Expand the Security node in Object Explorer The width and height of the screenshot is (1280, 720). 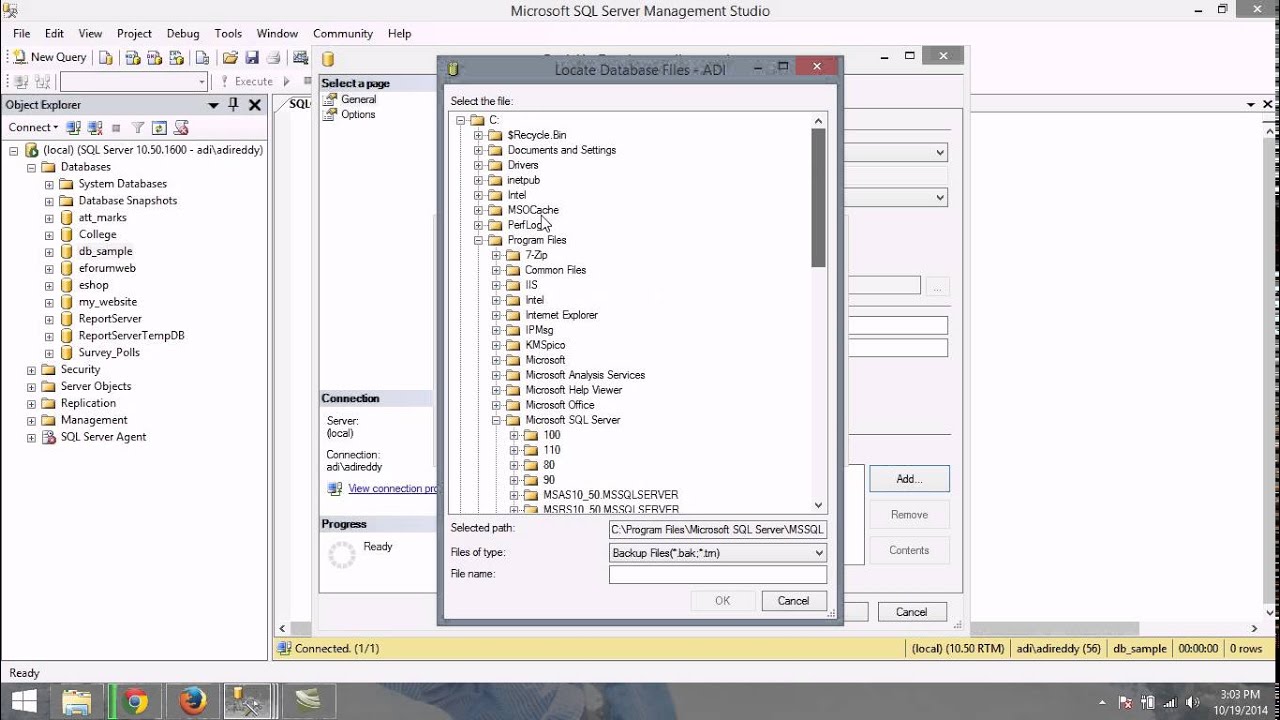coord(31,370)
